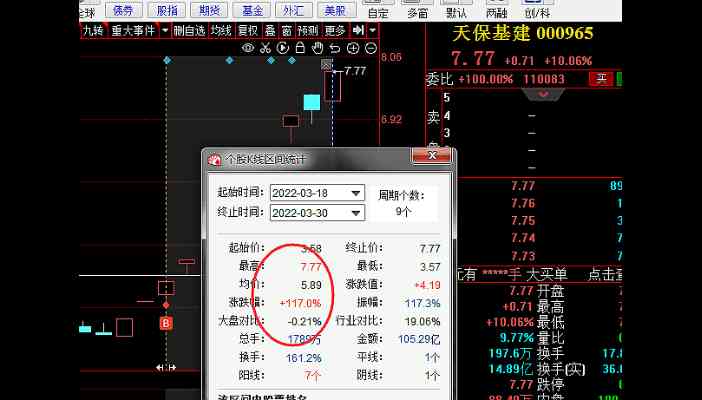
Task: Switch to the 期货 tab
Action: 209,9
